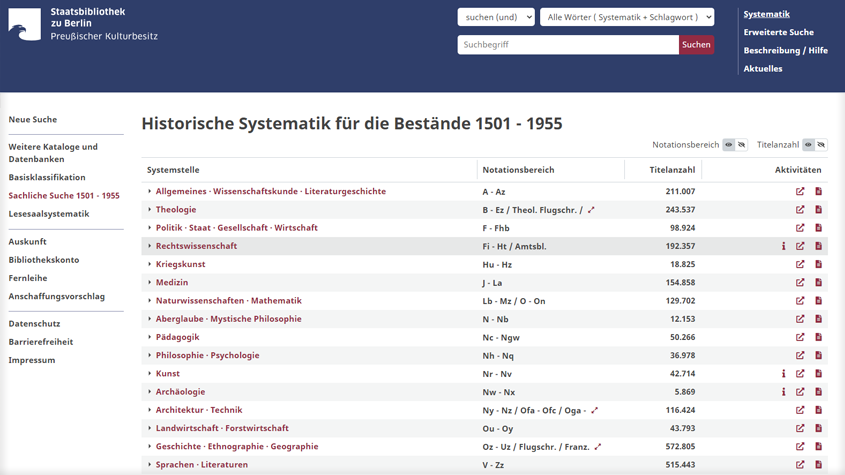Click document icon in Allgemeines row
Viewport: 845px width, 475px height.
pyautogui.click(x=819, y=191)
